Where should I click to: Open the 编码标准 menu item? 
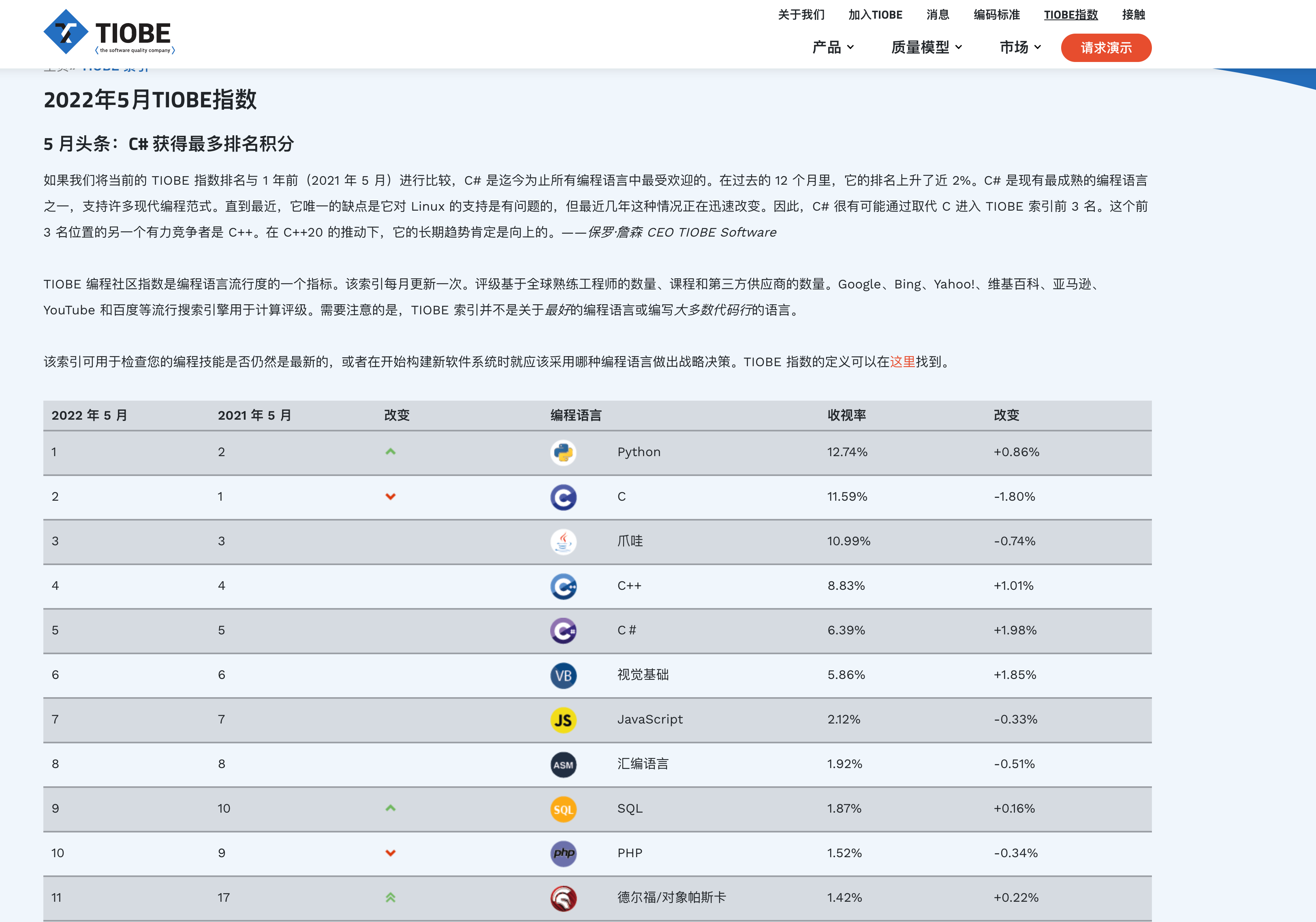click(x=996, y=15)
